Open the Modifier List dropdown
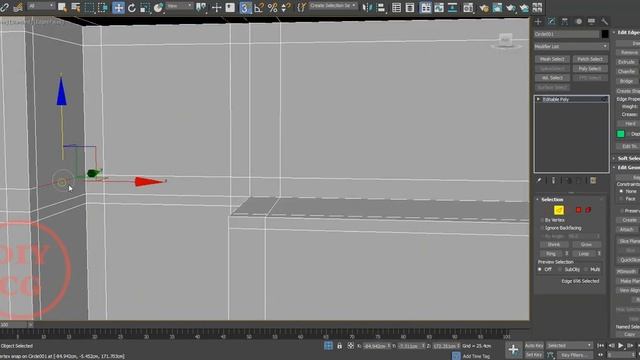The image size is (640, 360). click(x=571, y=47)
